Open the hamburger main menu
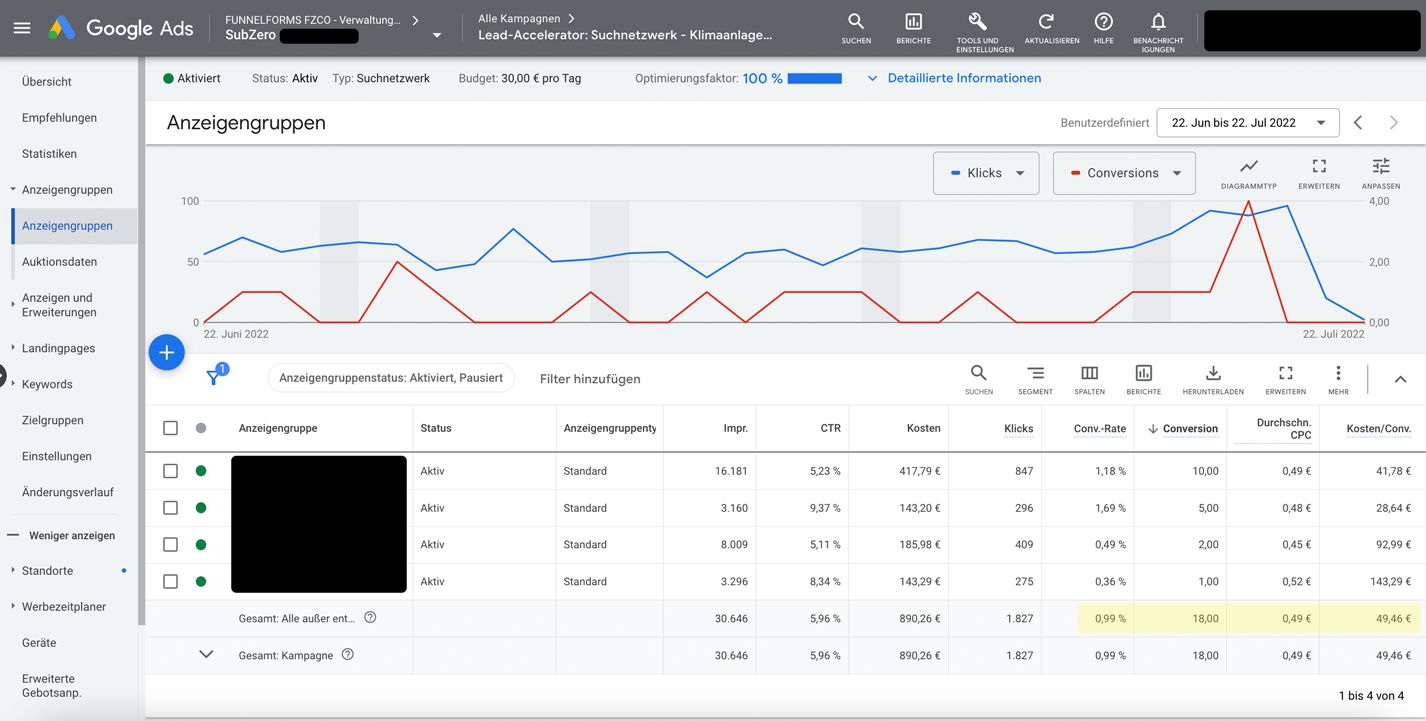The height and width of the screenshot is (721, 1426). 22,28
